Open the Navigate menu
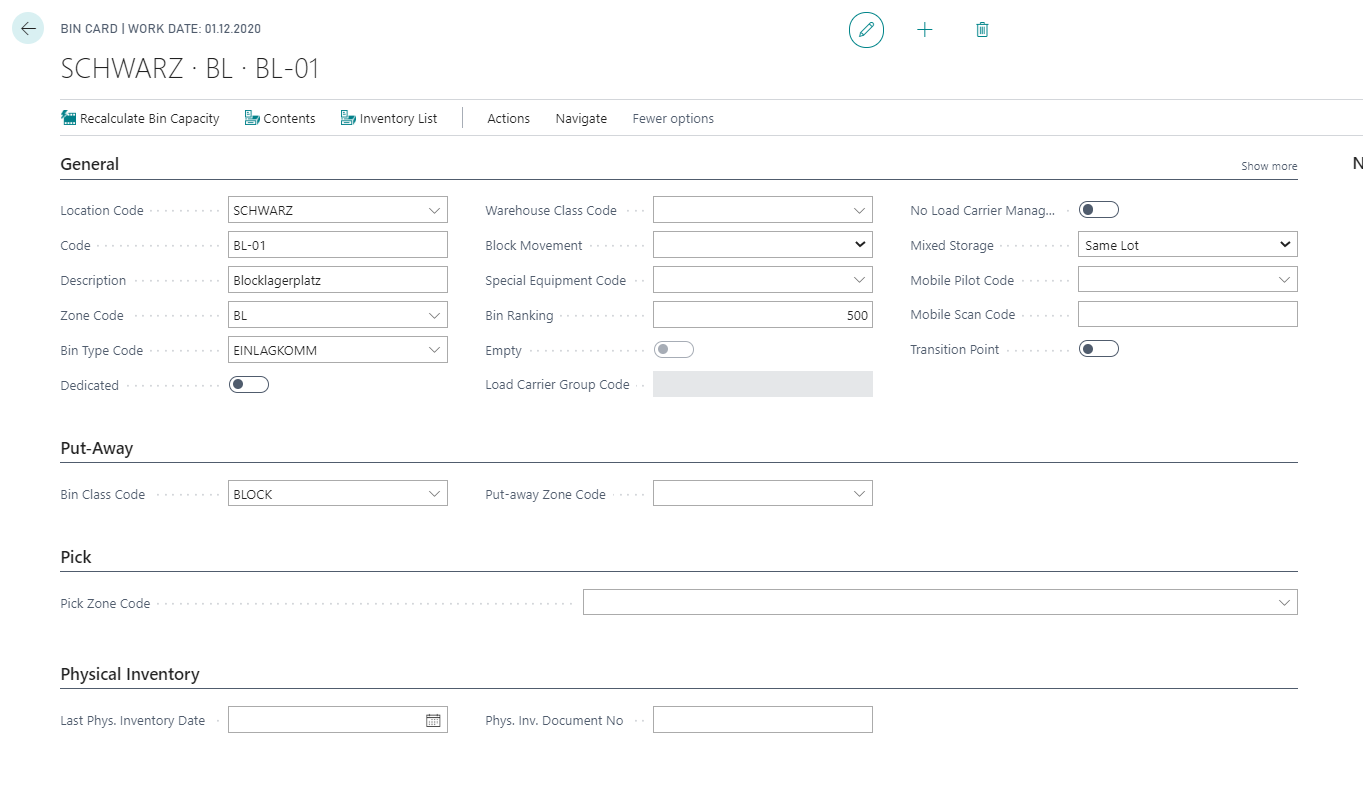This screenshot has height=800, width=1363. (581, 118)
